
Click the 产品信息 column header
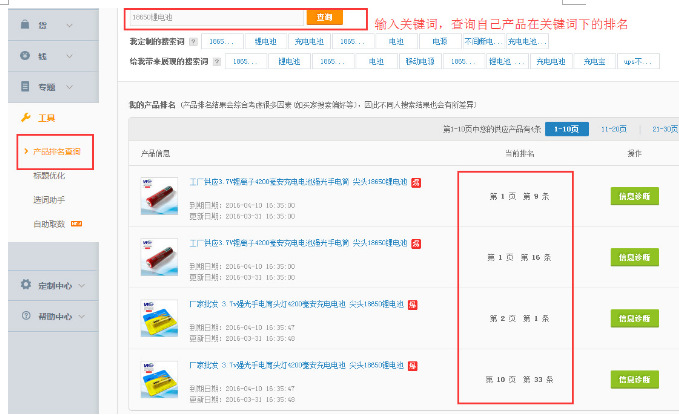point(155,153)
